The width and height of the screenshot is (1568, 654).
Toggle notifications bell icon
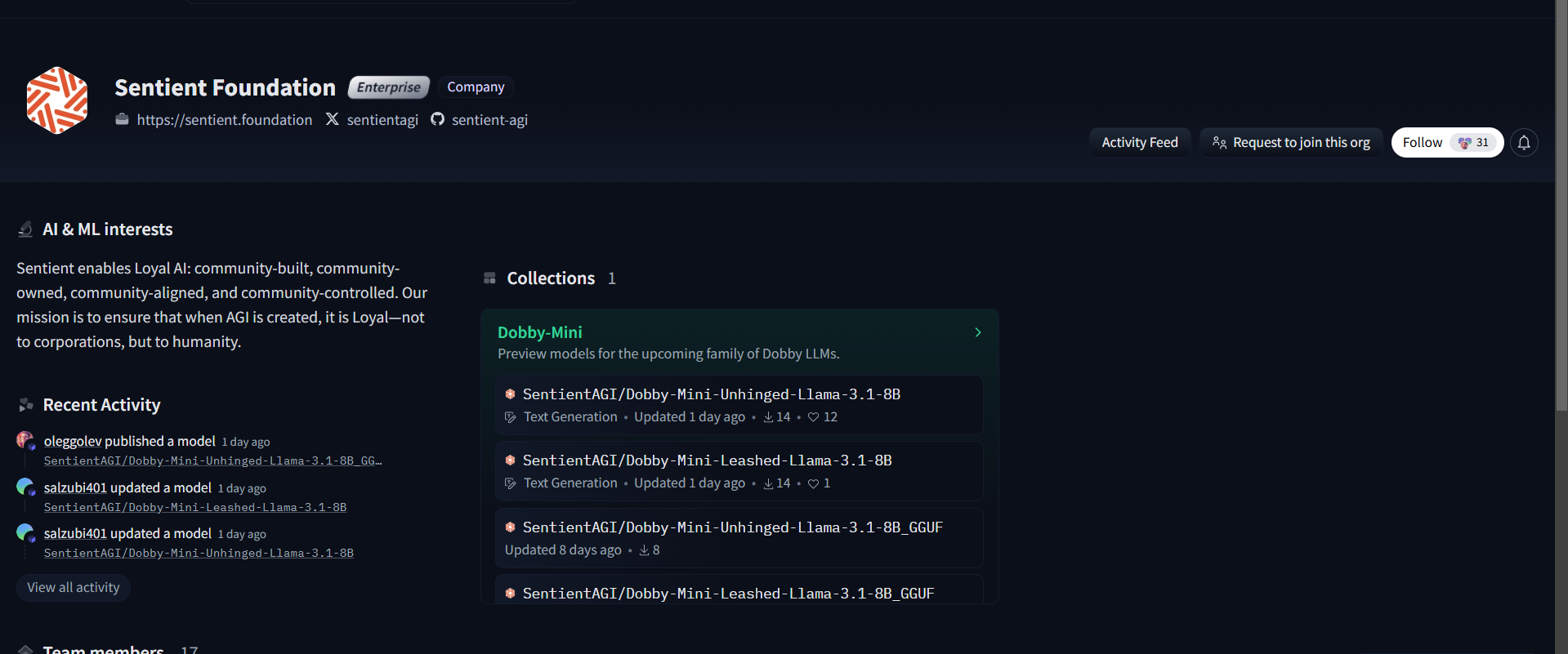click(1524, 142)
